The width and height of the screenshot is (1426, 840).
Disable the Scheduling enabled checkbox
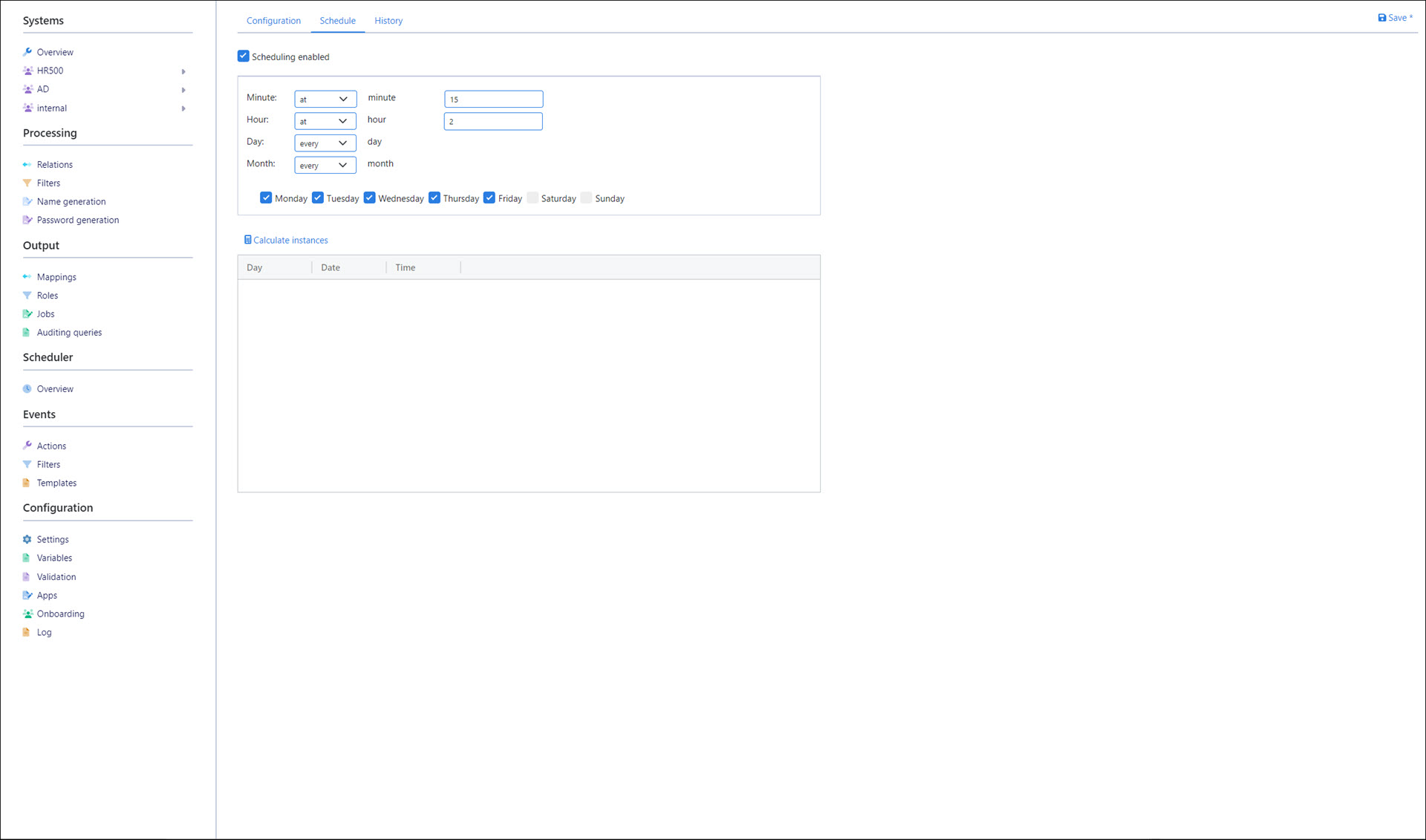click(243, 56)
